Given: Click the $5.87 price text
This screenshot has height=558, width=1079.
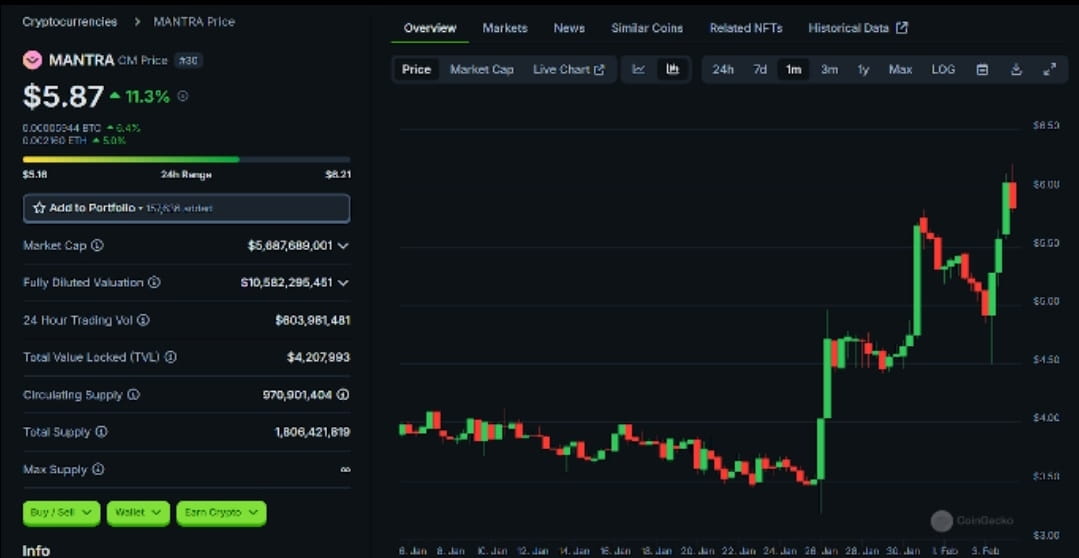Looking at the screenshot, I should pyautogui.click(x=63, y=97).
